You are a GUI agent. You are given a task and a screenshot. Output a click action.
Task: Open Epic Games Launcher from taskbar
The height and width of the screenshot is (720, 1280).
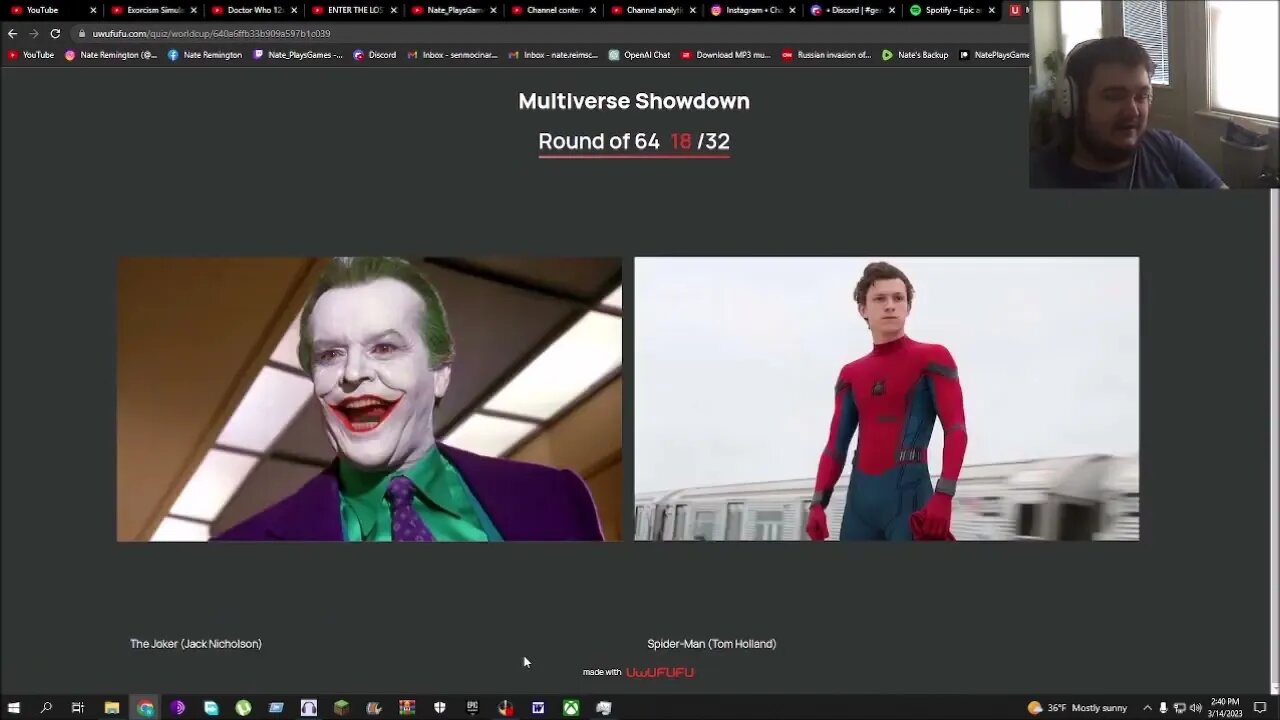[x=472, y=708]
